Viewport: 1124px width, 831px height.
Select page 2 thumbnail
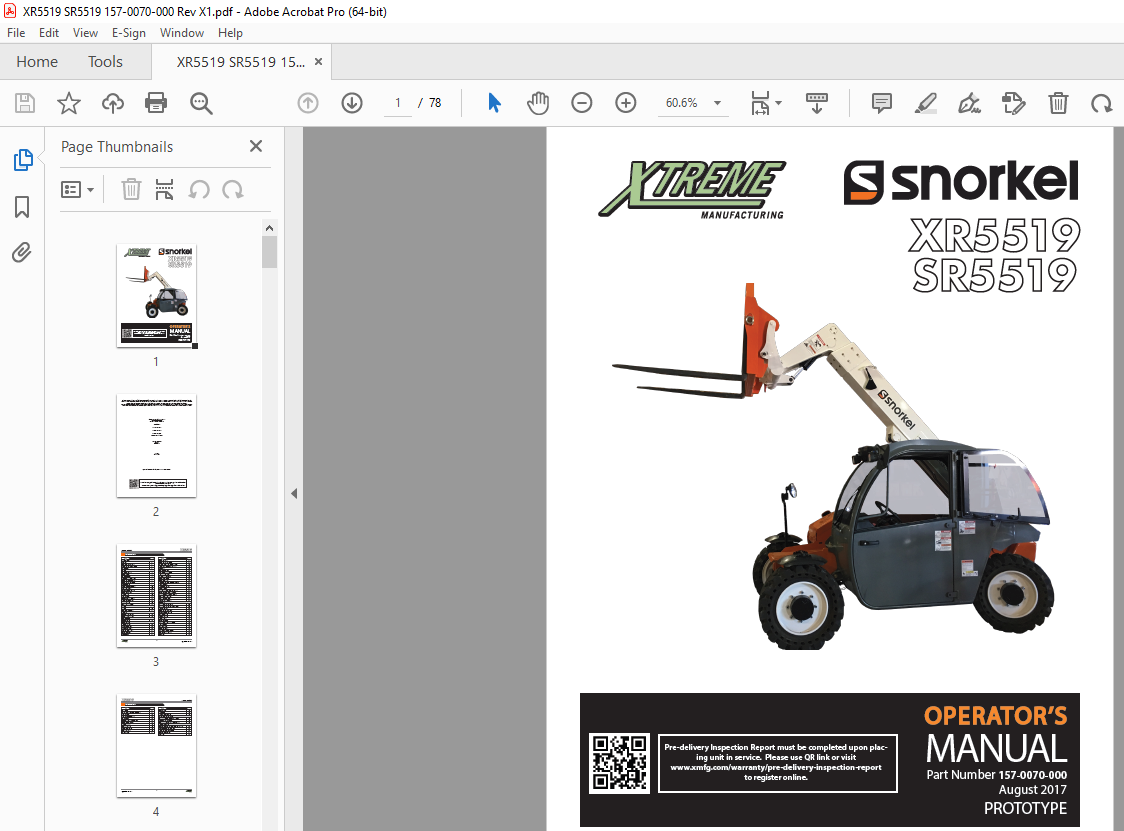click(x=156, y=445)
